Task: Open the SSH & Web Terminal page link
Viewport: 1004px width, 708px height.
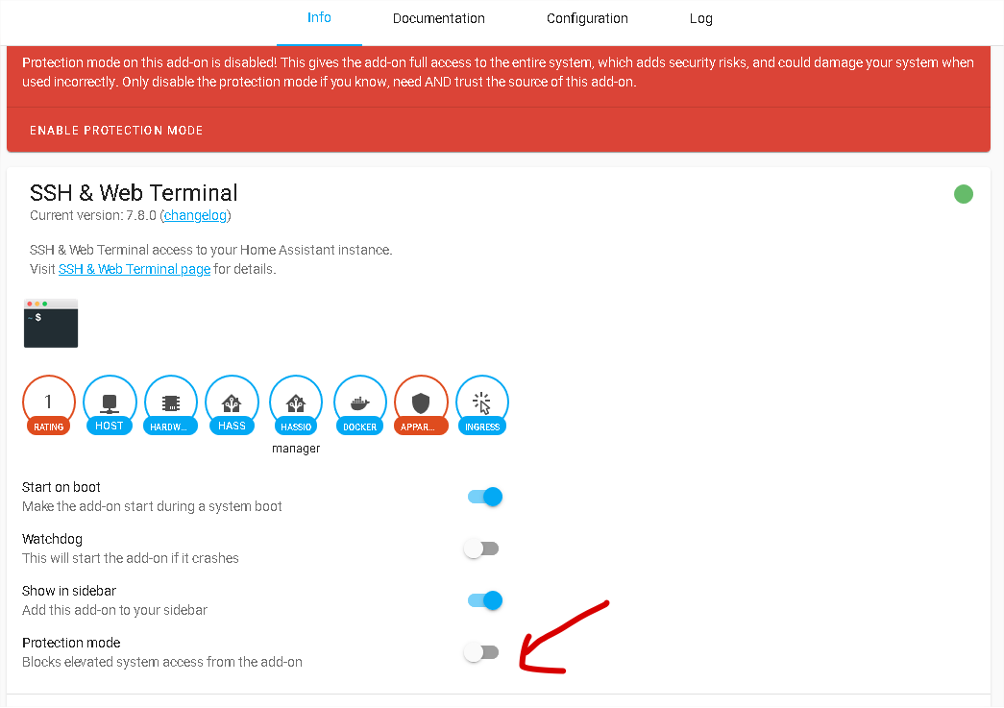Action: point(134,270)
